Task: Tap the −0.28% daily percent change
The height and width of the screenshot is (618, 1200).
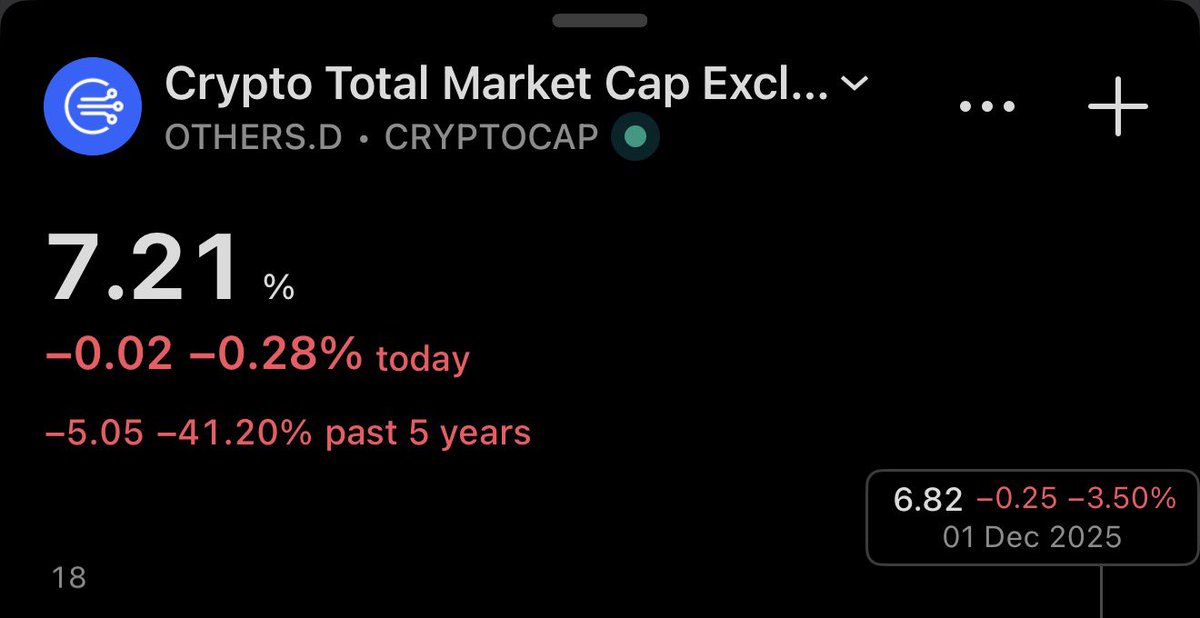Action: click(x=275, y=355)
